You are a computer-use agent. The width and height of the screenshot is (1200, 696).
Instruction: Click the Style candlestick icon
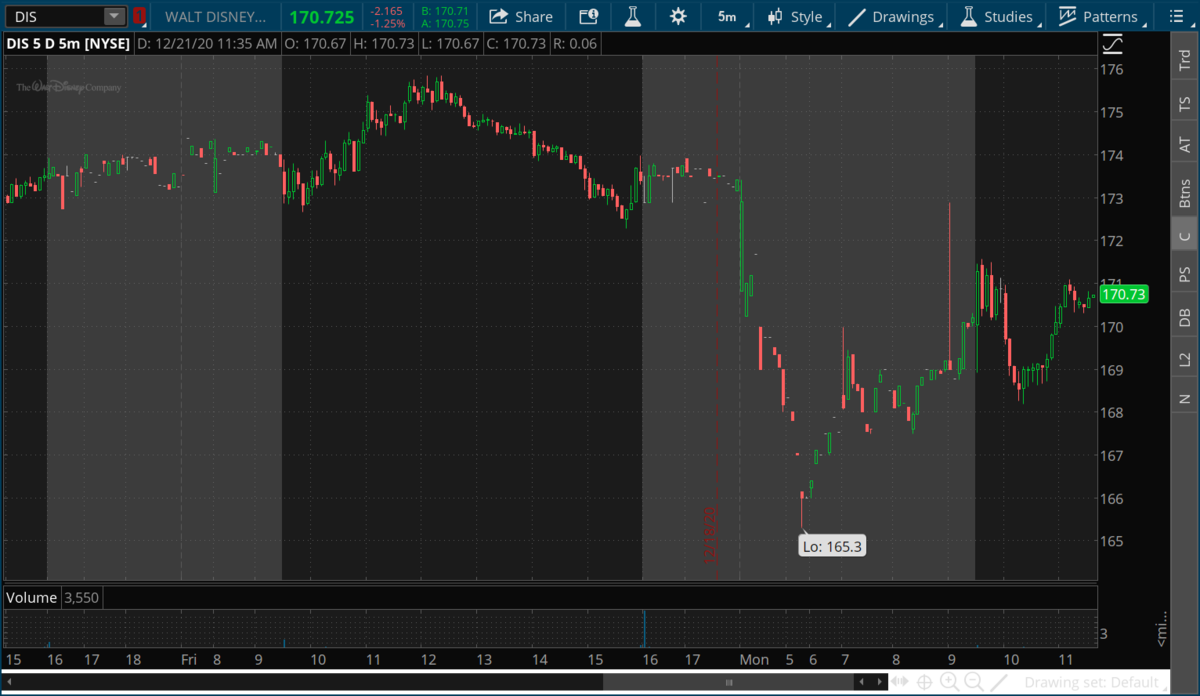(775, 17)
